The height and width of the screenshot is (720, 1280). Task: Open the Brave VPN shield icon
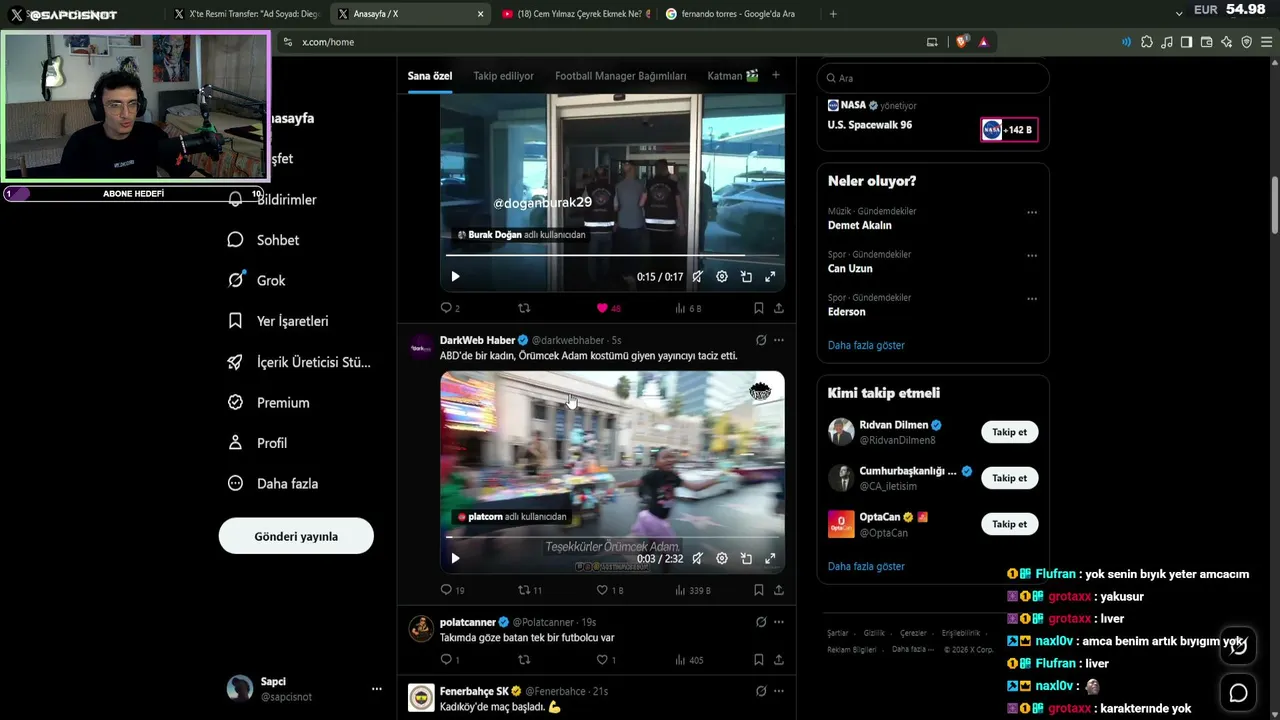pos(1247,42)
